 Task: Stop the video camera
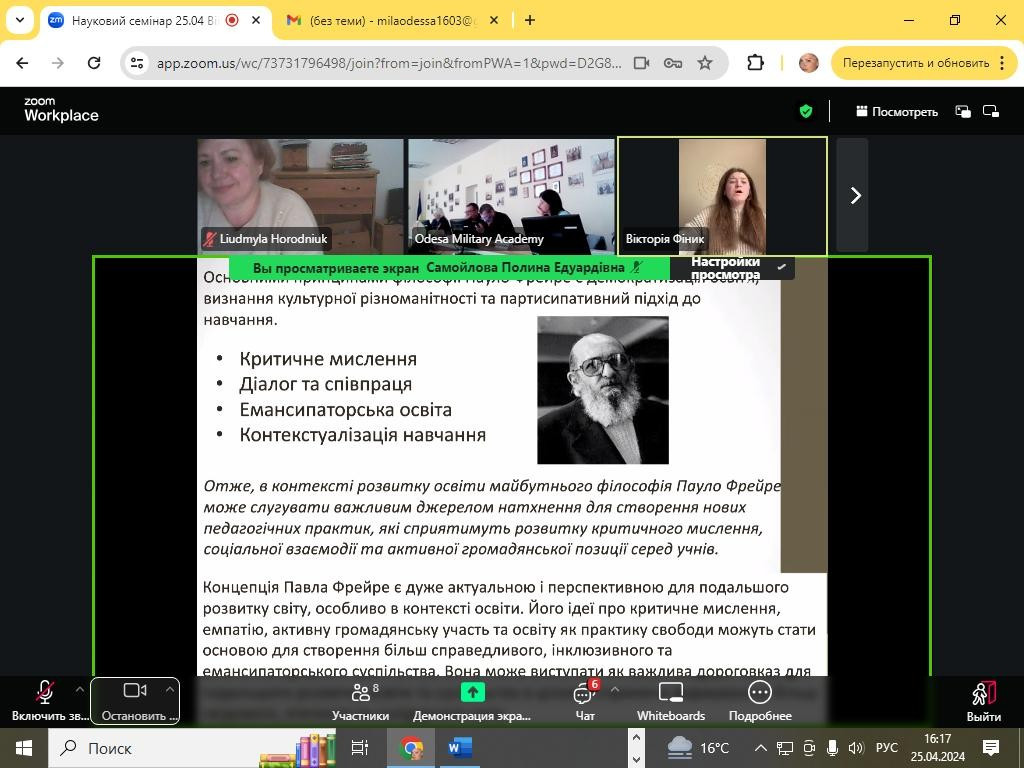coord(135,700)
